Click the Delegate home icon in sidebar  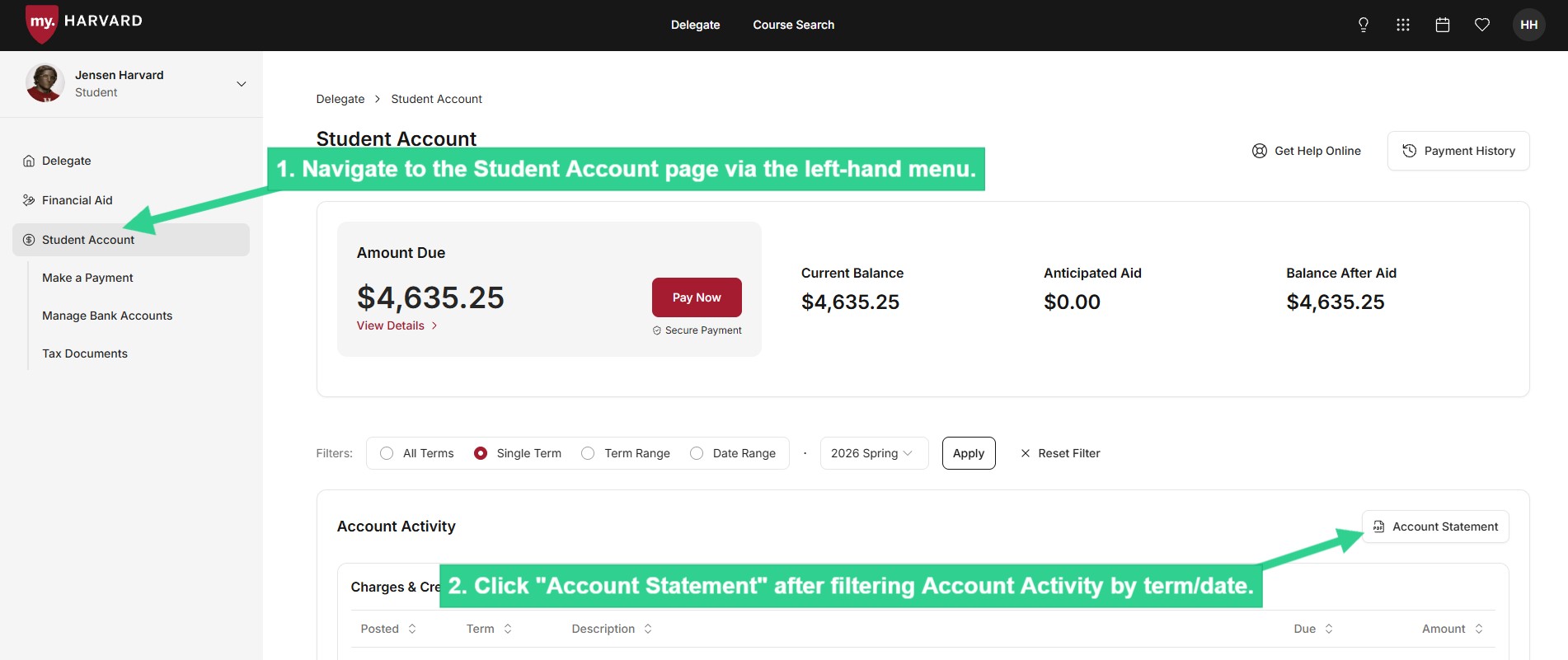(x=29, y=161)
